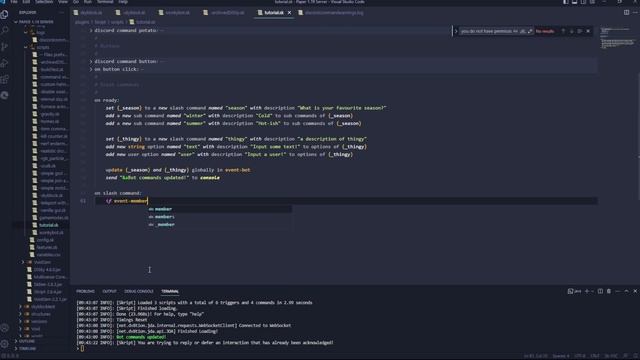This screenshot has height=360, width=640.
Task: Click the terminal shell java label icon
Action: 574,291
